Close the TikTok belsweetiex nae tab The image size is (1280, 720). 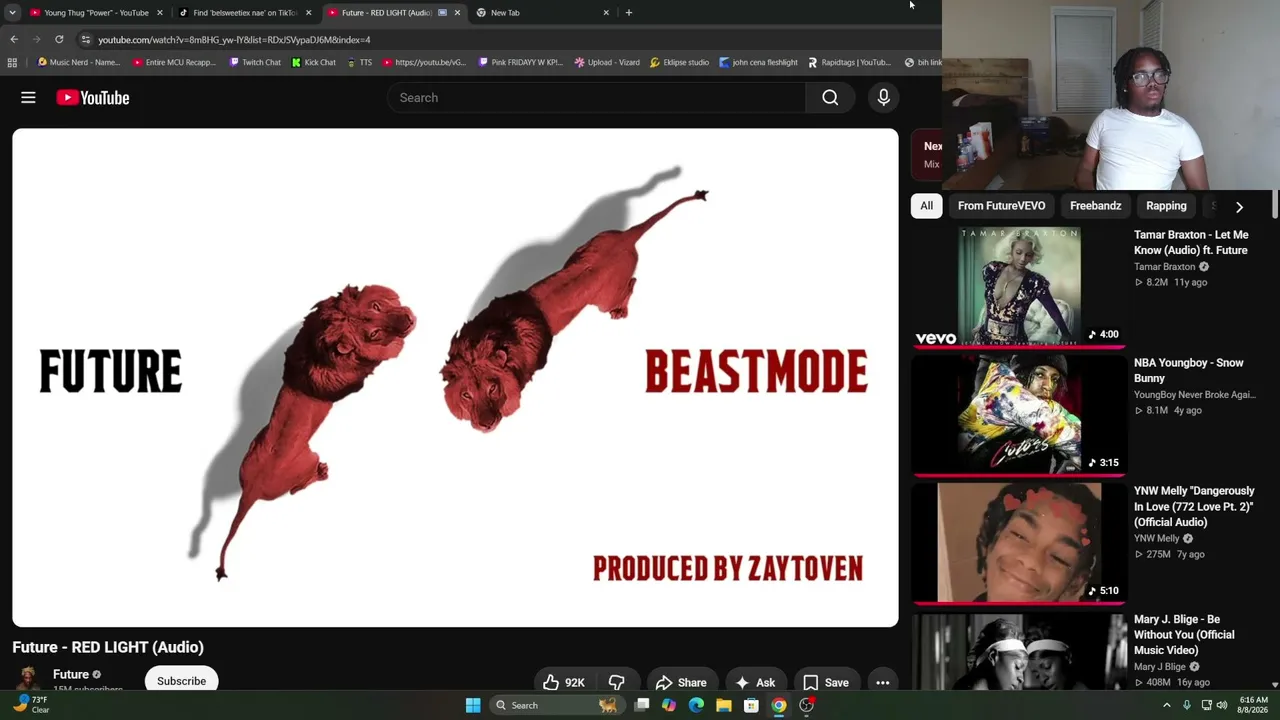[308, 13]
